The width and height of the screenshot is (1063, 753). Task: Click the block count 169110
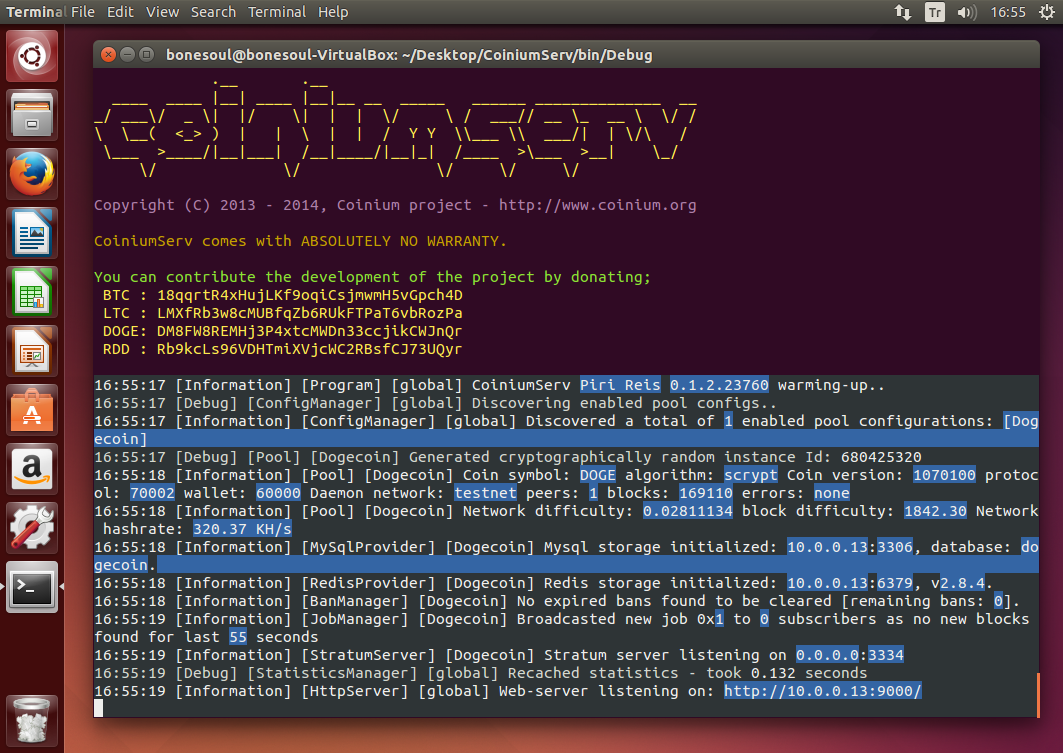(x=706, y=493)
